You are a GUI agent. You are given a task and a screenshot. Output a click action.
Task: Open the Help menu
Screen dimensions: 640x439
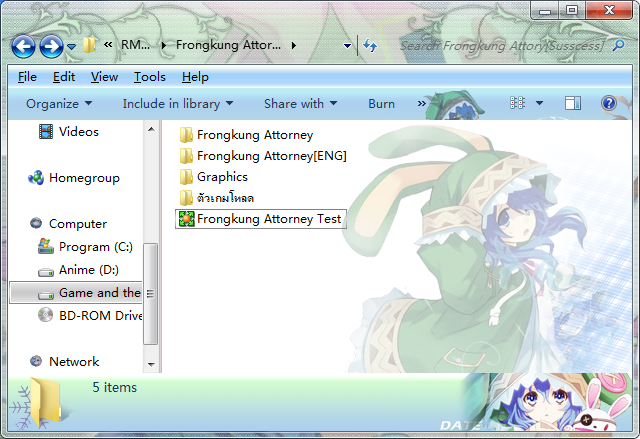point(195,77)
